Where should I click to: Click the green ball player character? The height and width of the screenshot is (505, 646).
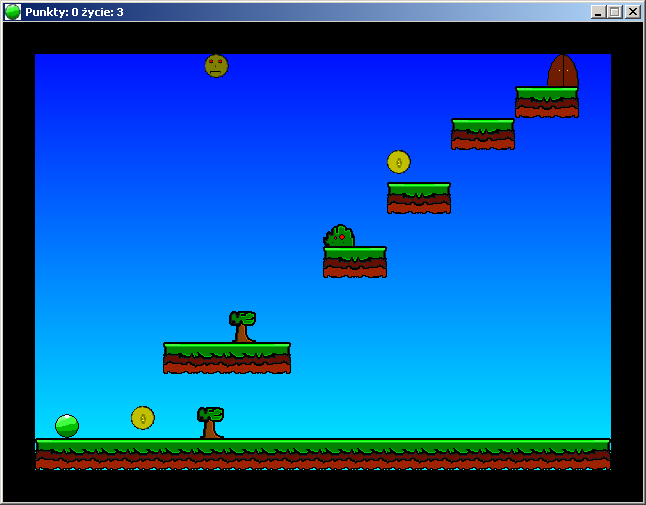pyautogui.click(x=67, y=426)
